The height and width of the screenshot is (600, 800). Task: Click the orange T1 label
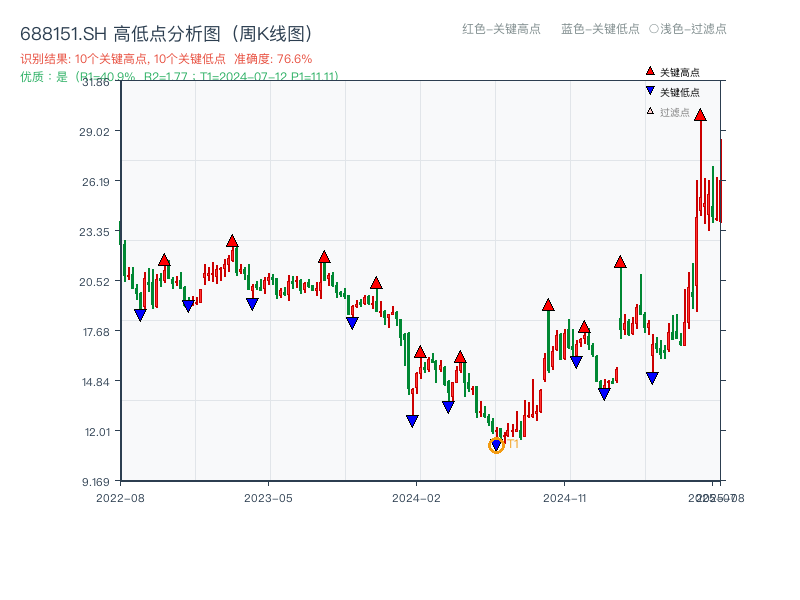[513, 444]
